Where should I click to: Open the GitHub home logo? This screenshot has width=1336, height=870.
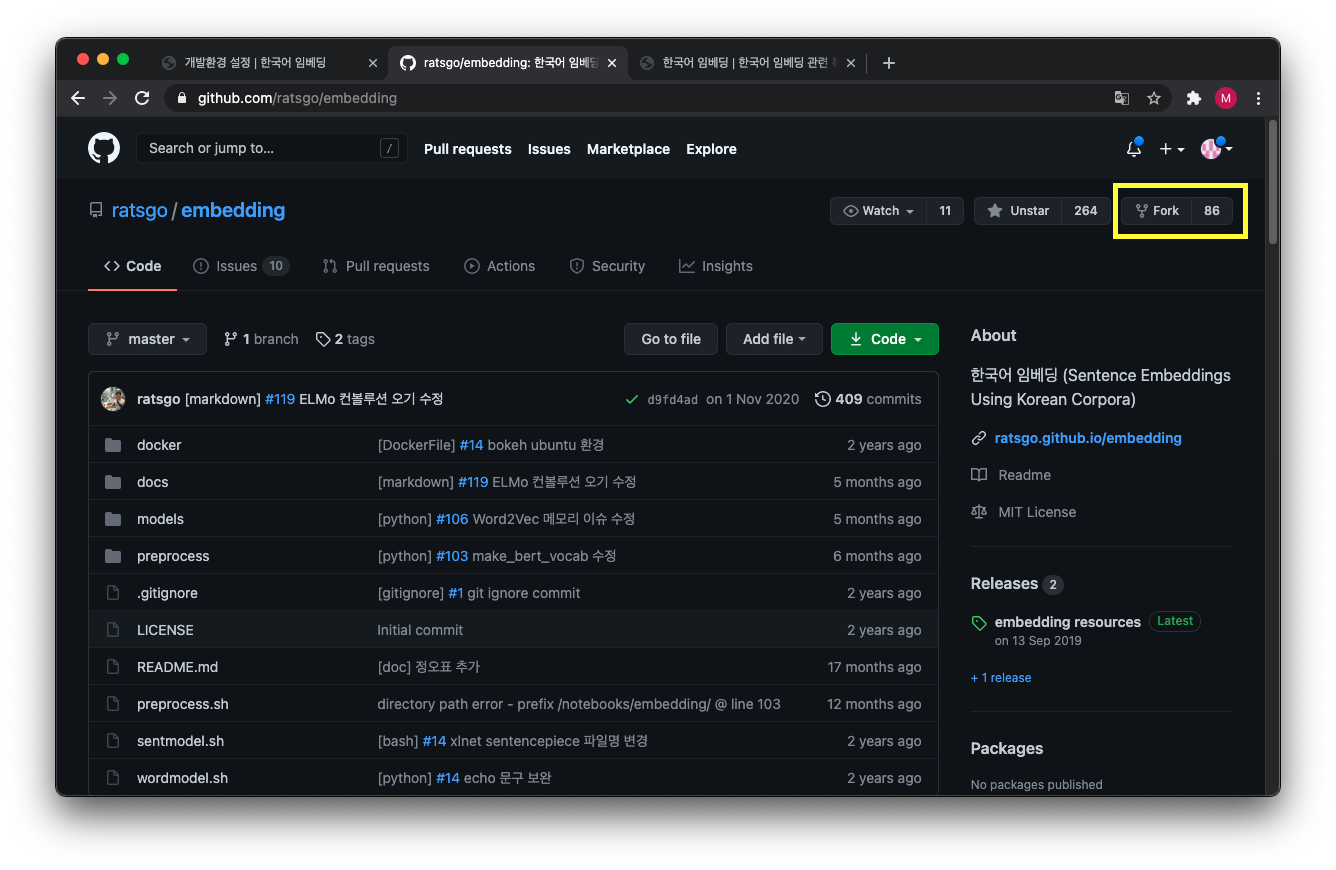pos(104,148)
